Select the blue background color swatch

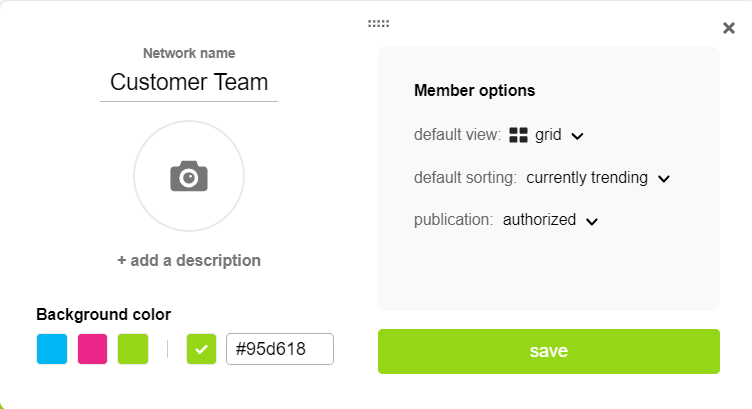52,349
